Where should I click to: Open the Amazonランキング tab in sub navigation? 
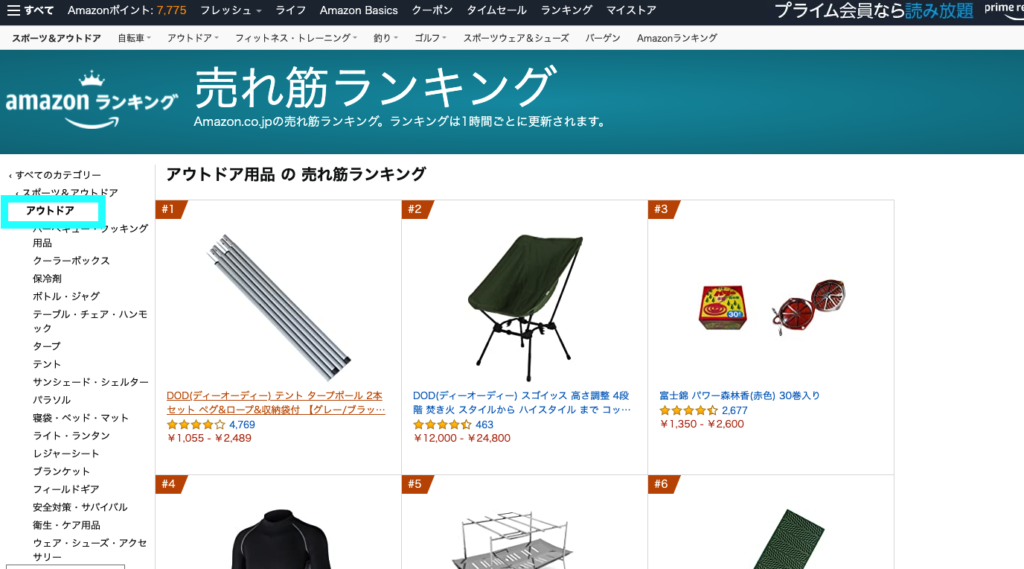pyautogui.click(x=677, y=38)
